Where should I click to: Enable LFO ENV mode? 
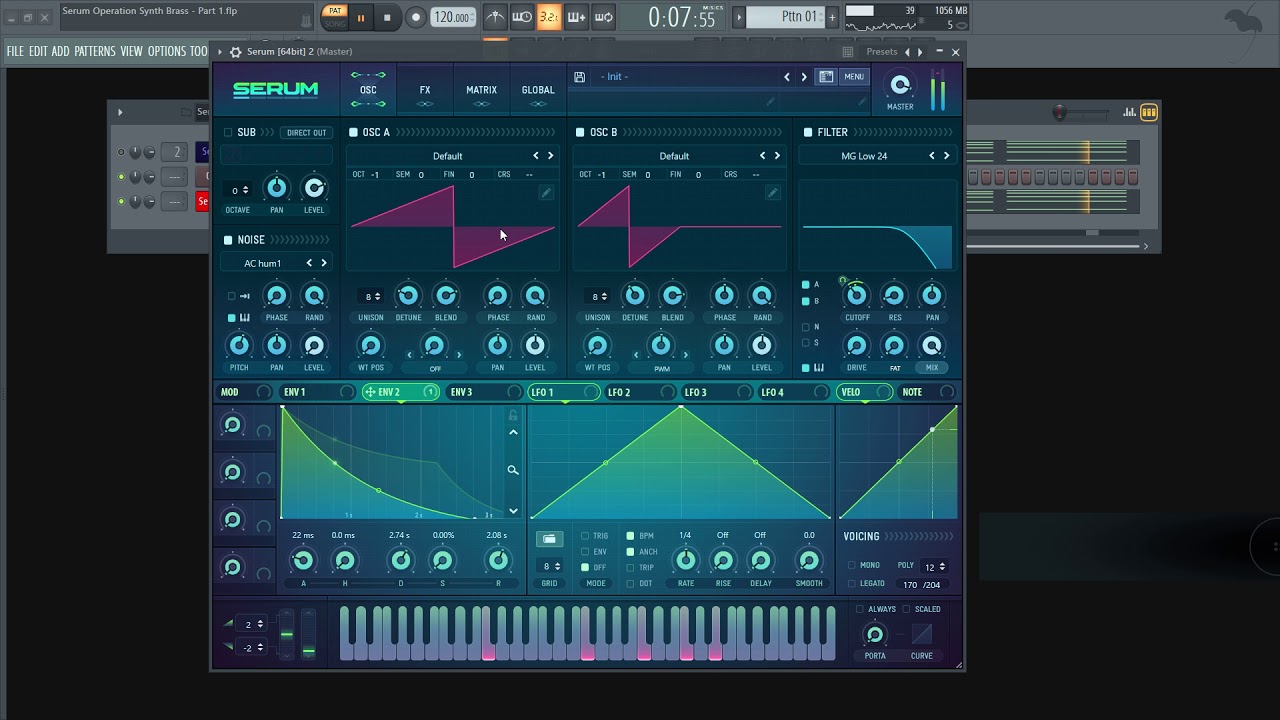[586, 552]
